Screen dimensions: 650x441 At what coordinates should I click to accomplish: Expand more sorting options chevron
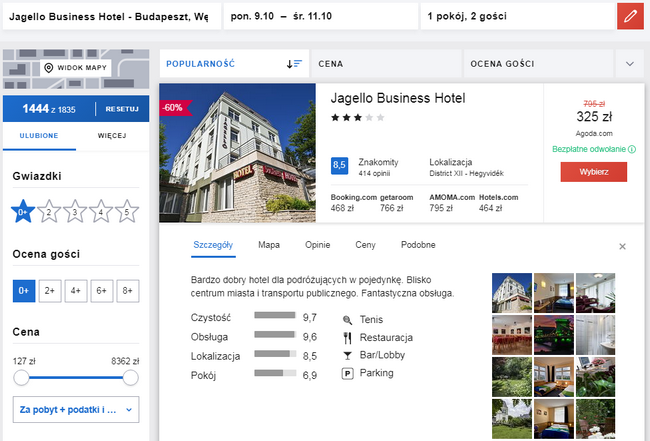coord(629,64)
